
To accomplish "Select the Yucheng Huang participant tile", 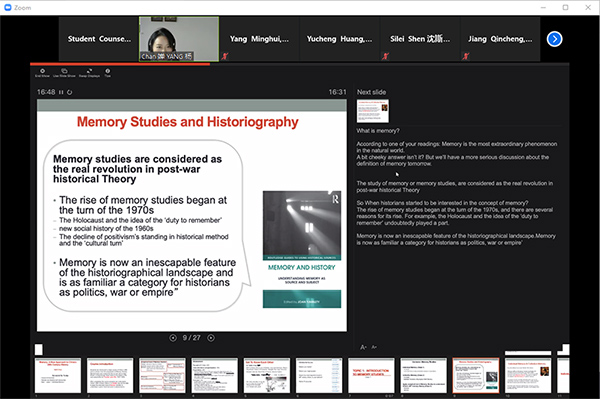I will (339, 39).
